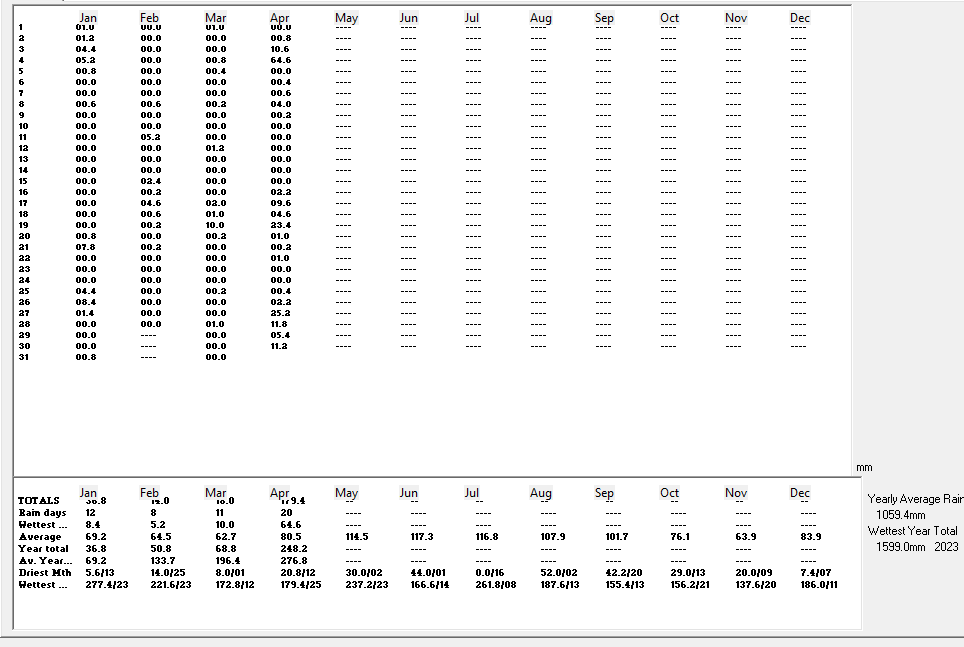
Task: Select the Rain days row label
Action: [x=42, y=513]
